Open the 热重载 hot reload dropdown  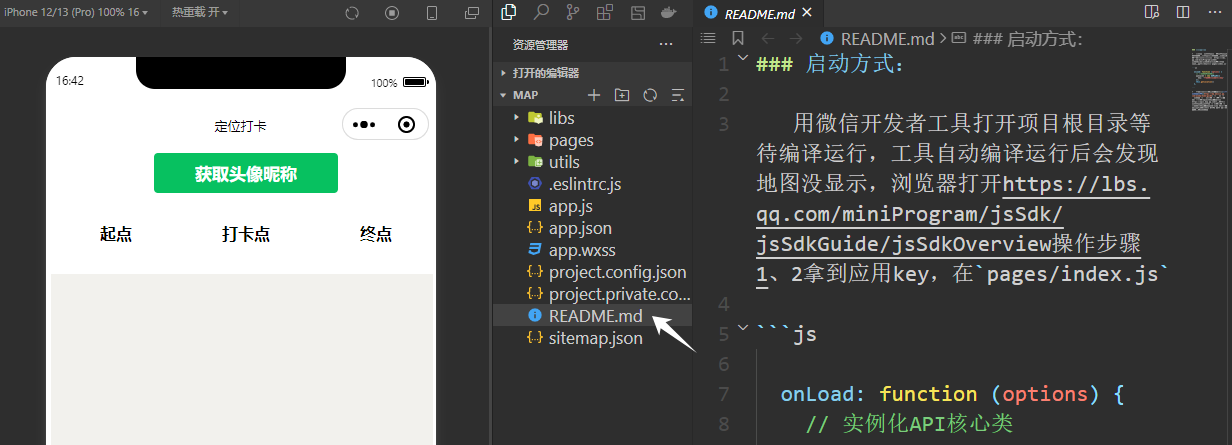coord(199,12)
